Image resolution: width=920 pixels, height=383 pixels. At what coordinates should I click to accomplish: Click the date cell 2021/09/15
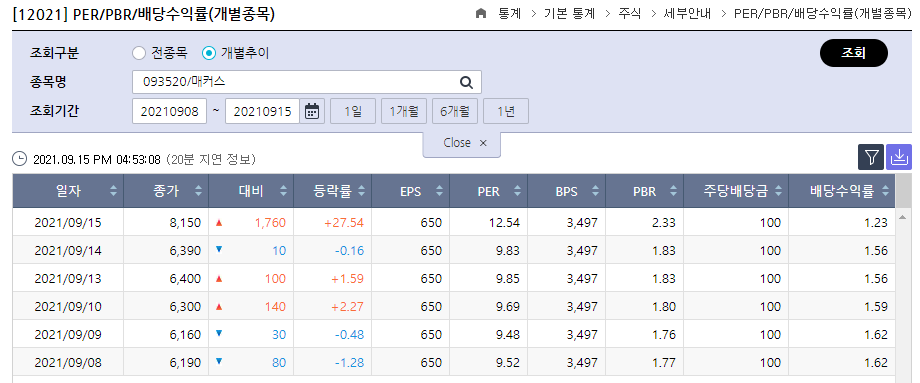[x=68, y=223]
